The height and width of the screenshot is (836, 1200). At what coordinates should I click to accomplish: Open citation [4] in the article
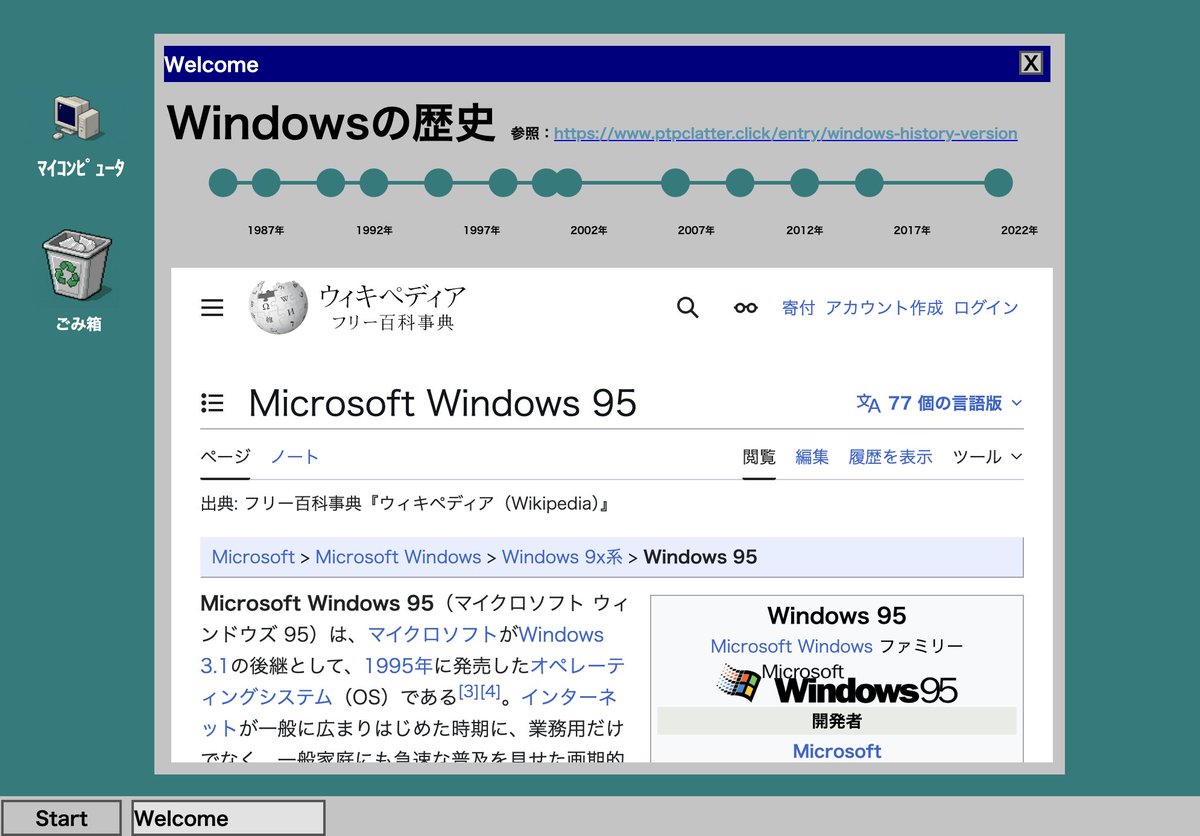coord(490,691)
